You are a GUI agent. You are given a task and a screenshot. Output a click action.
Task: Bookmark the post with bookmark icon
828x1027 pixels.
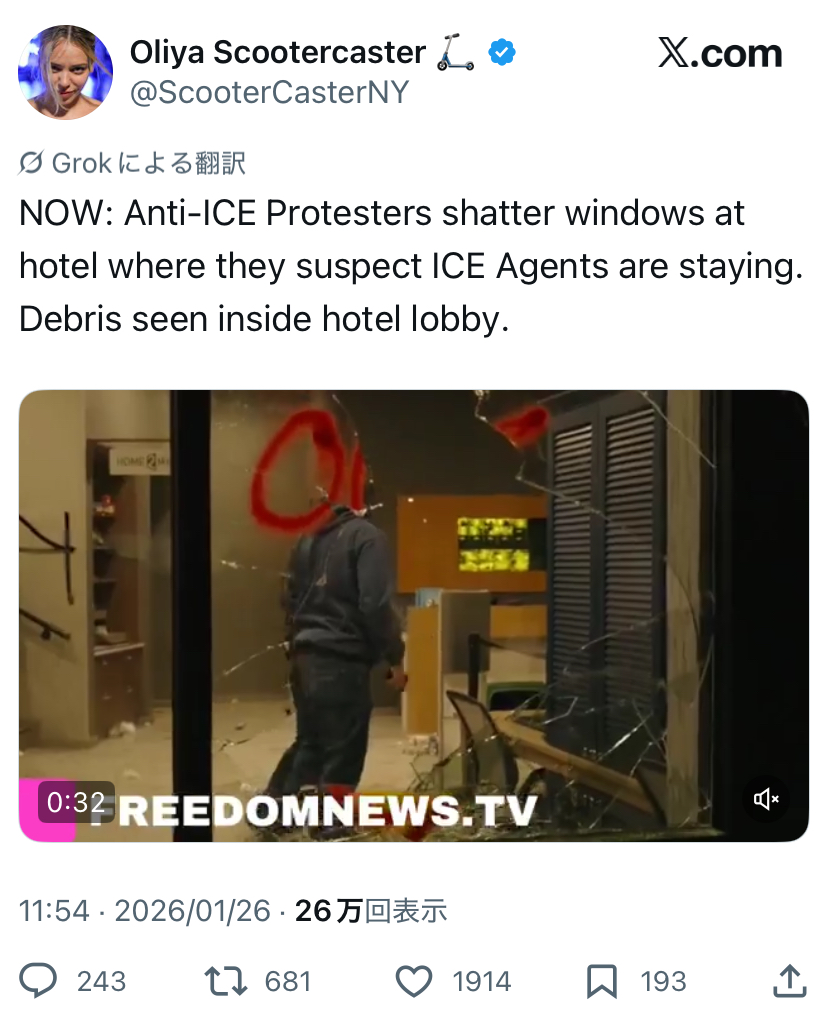point(601,981)
